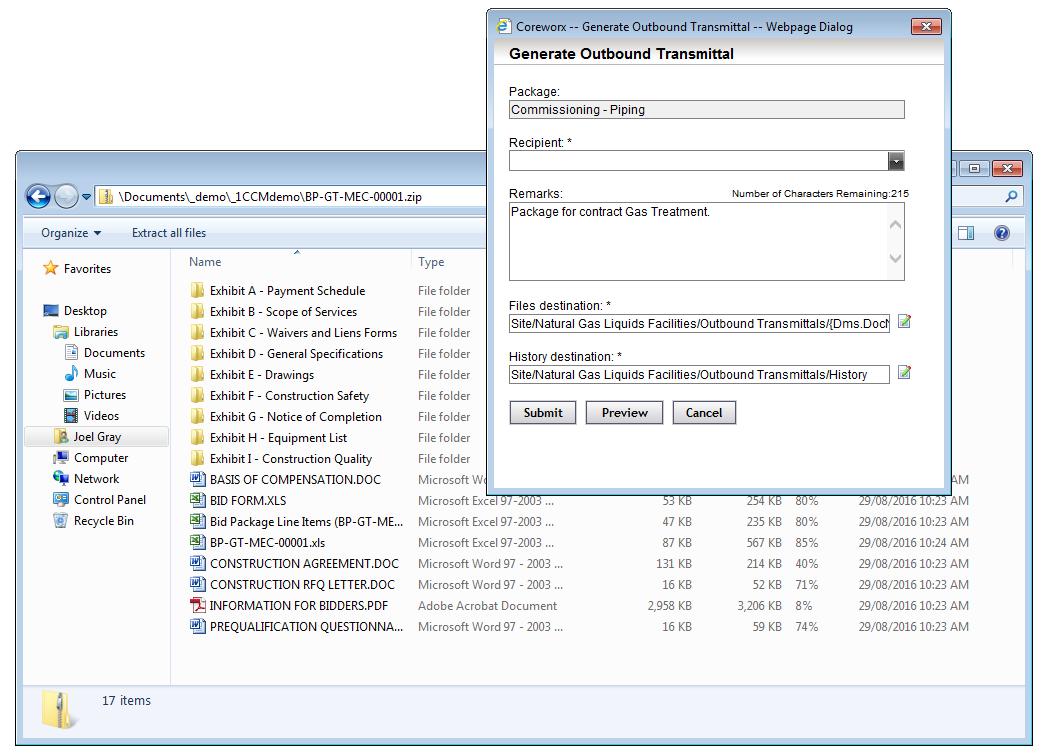Select Exhibit F - Construction Safety folder icon

[197, 396]
